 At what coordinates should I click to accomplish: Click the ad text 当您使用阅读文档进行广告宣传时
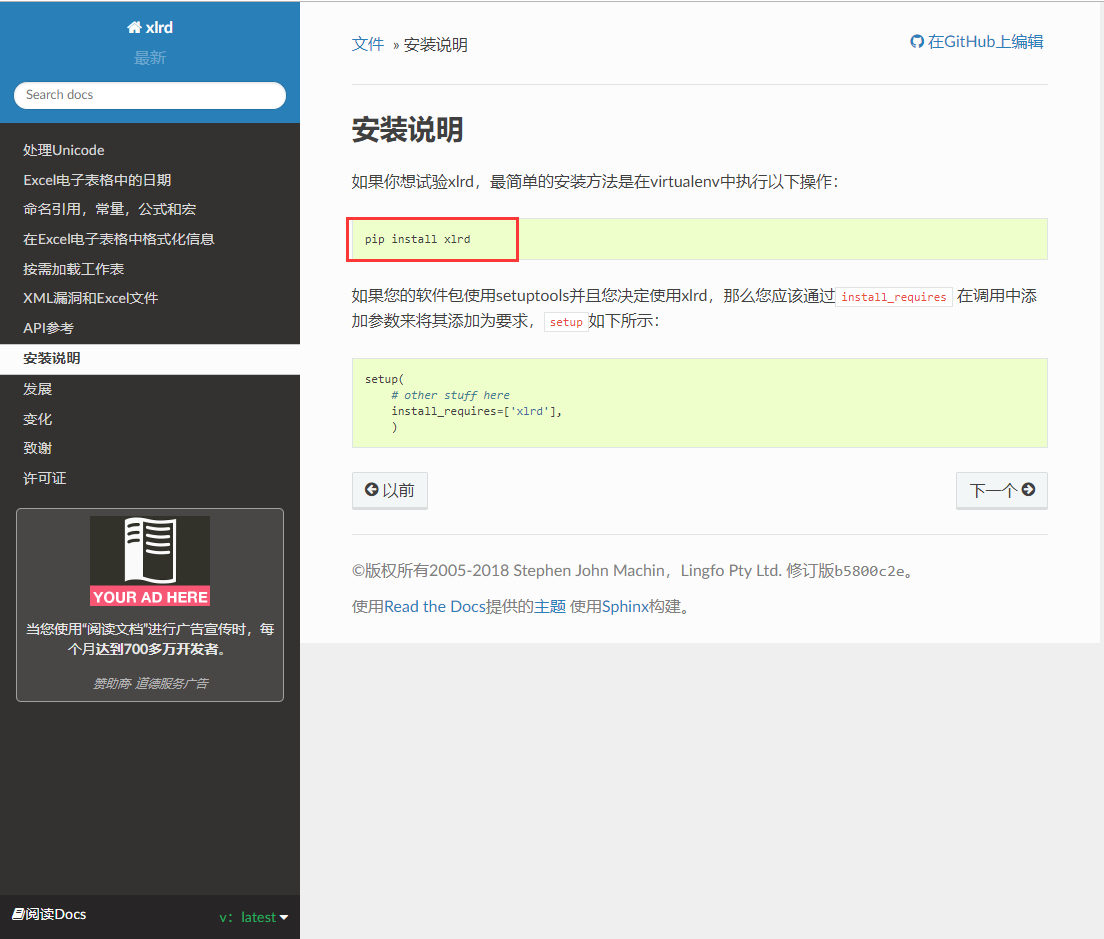[150, 638]
